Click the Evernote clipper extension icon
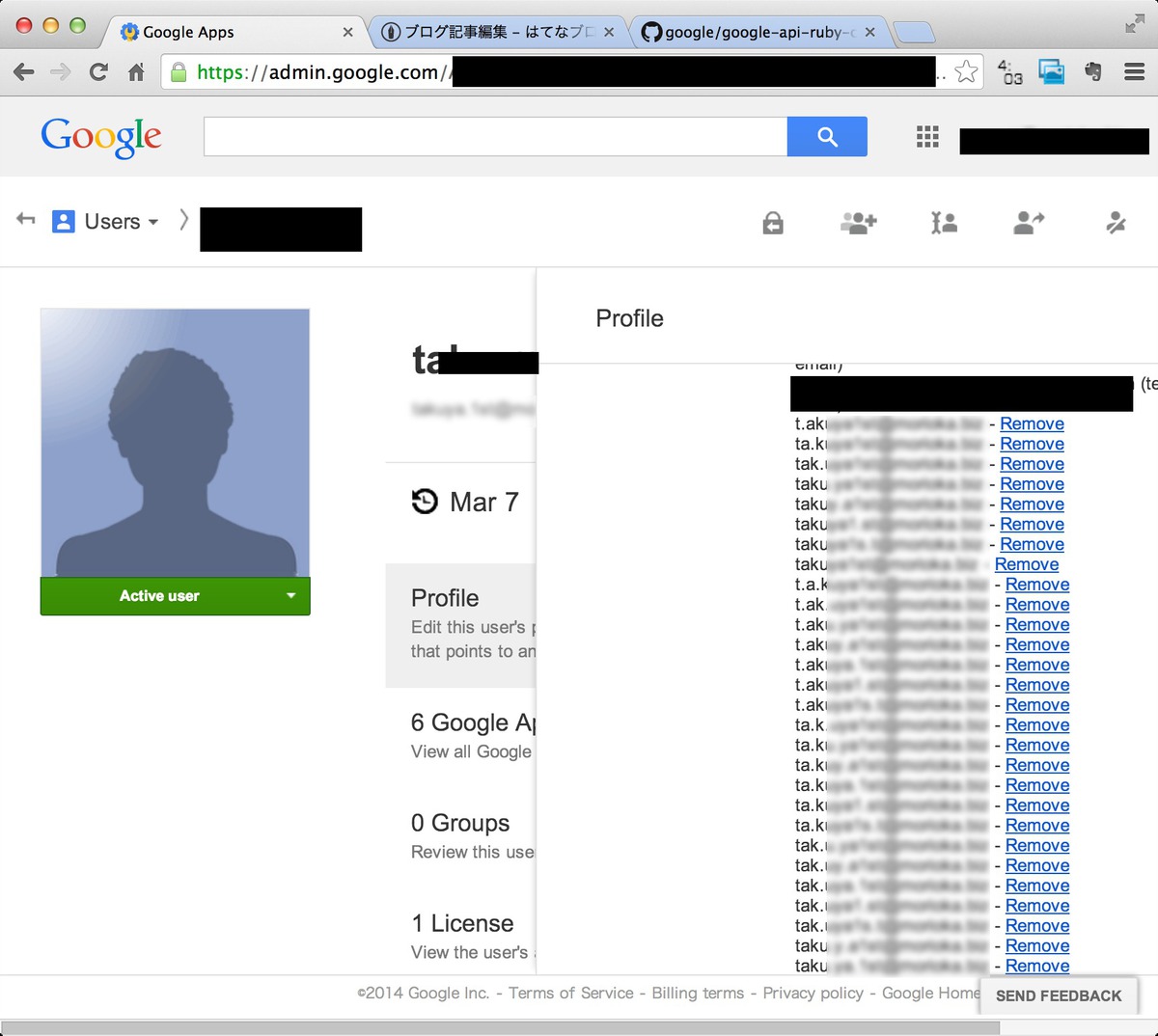The height and width of the screenshot is (1036, 1158). click(x=1093, y=71)
